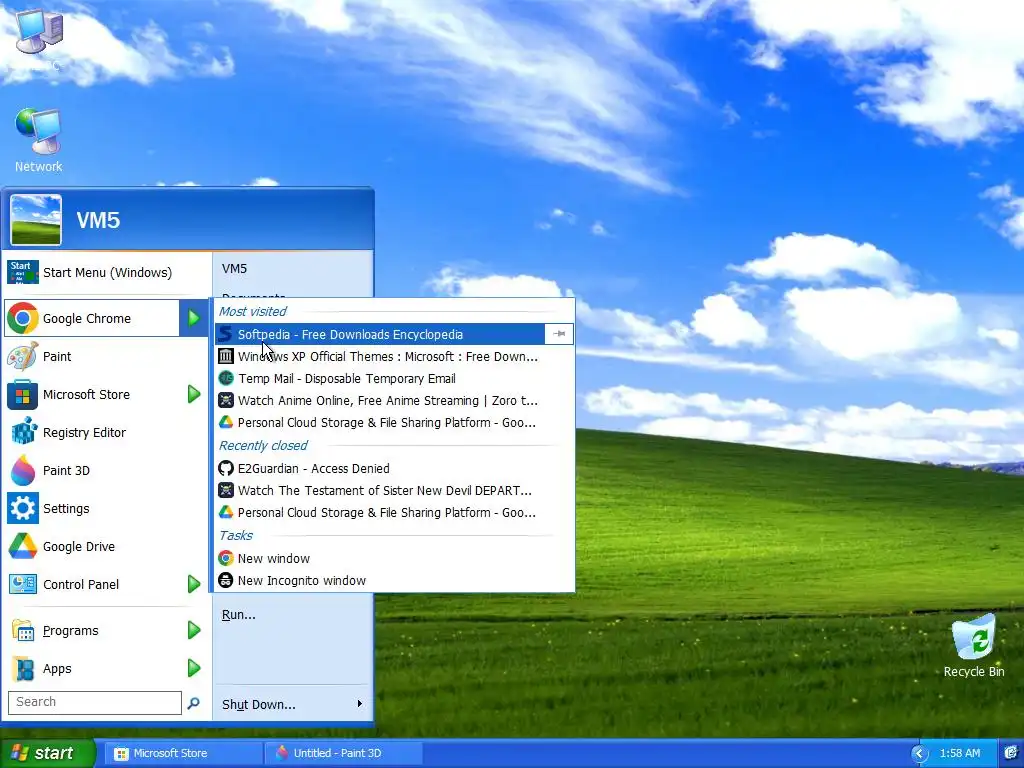Open Network desktop icon

38,140
